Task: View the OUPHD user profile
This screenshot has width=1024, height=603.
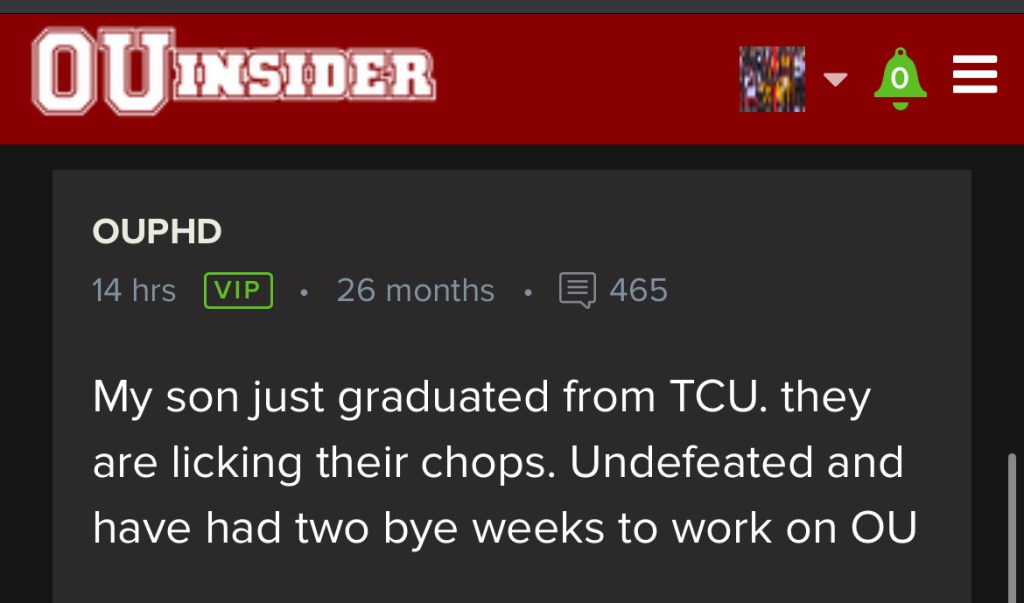Action: 157,232
